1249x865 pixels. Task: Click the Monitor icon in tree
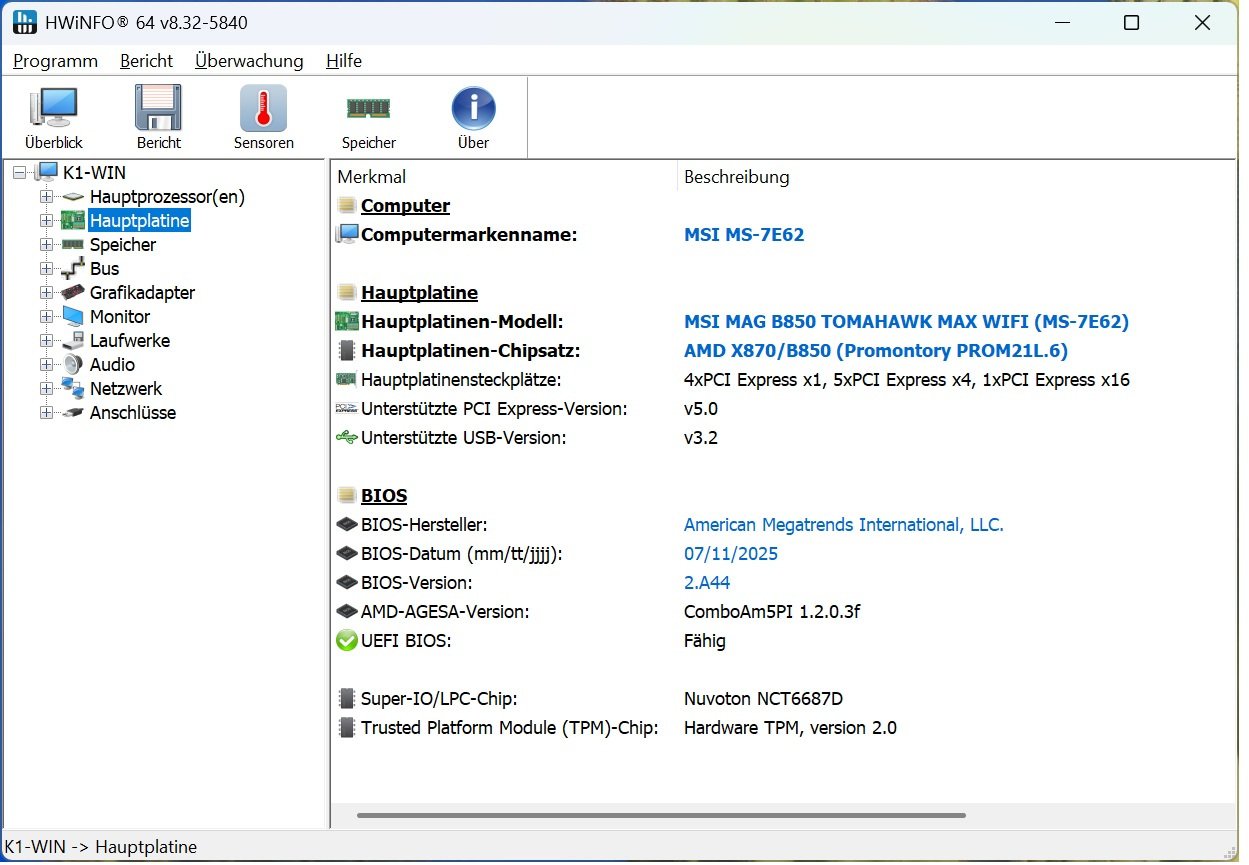coord(72,317)
